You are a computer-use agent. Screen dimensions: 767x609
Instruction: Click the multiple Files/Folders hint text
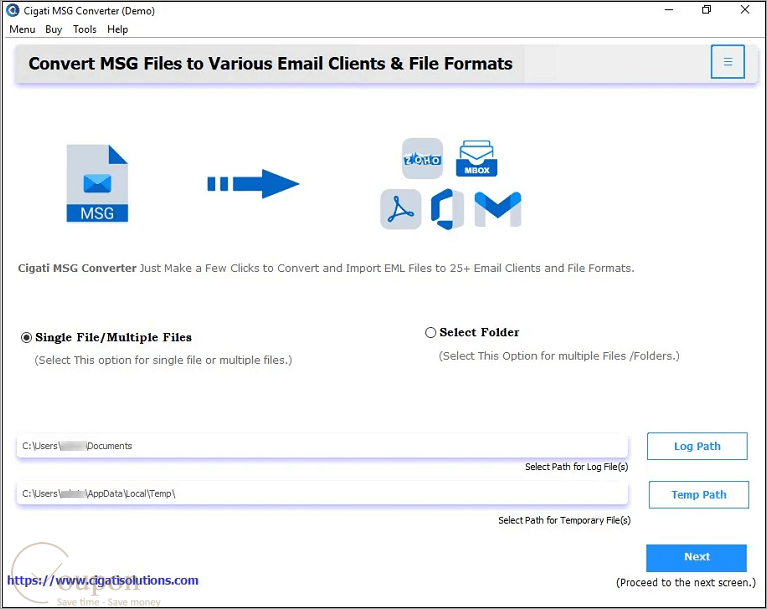(559, 356)
